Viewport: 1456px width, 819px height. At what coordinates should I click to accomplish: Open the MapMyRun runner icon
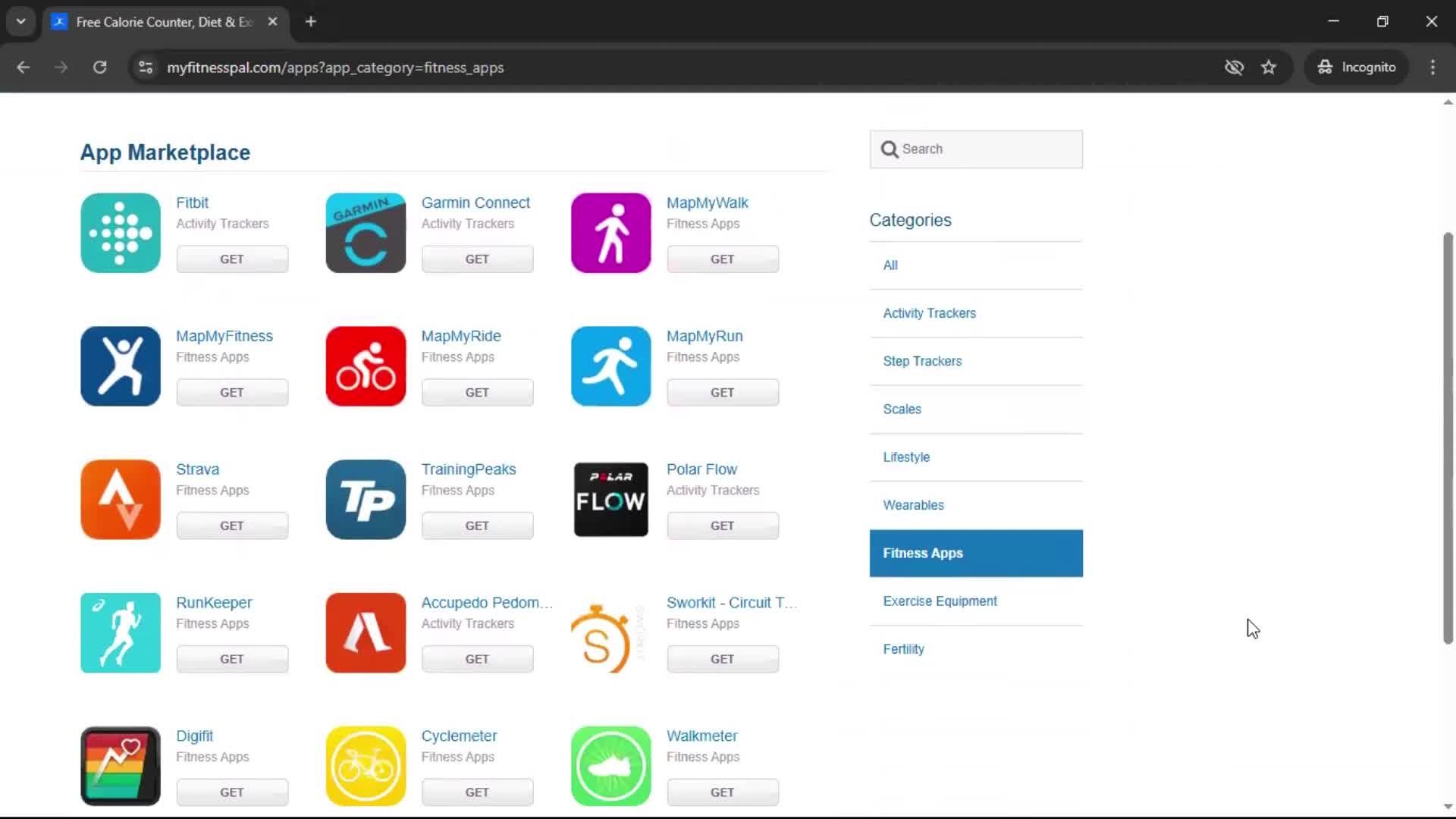[610, 366]
